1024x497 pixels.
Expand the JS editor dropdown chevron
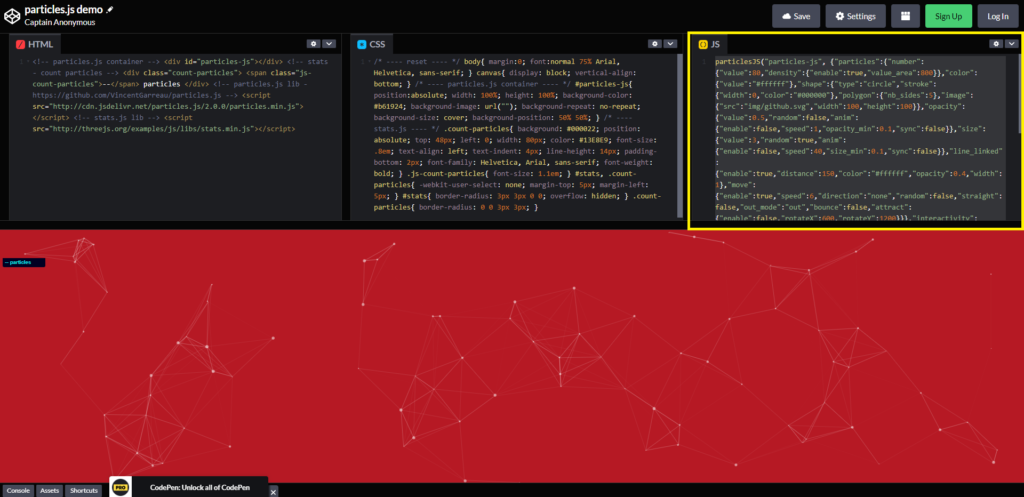(x=1011, y=44)
